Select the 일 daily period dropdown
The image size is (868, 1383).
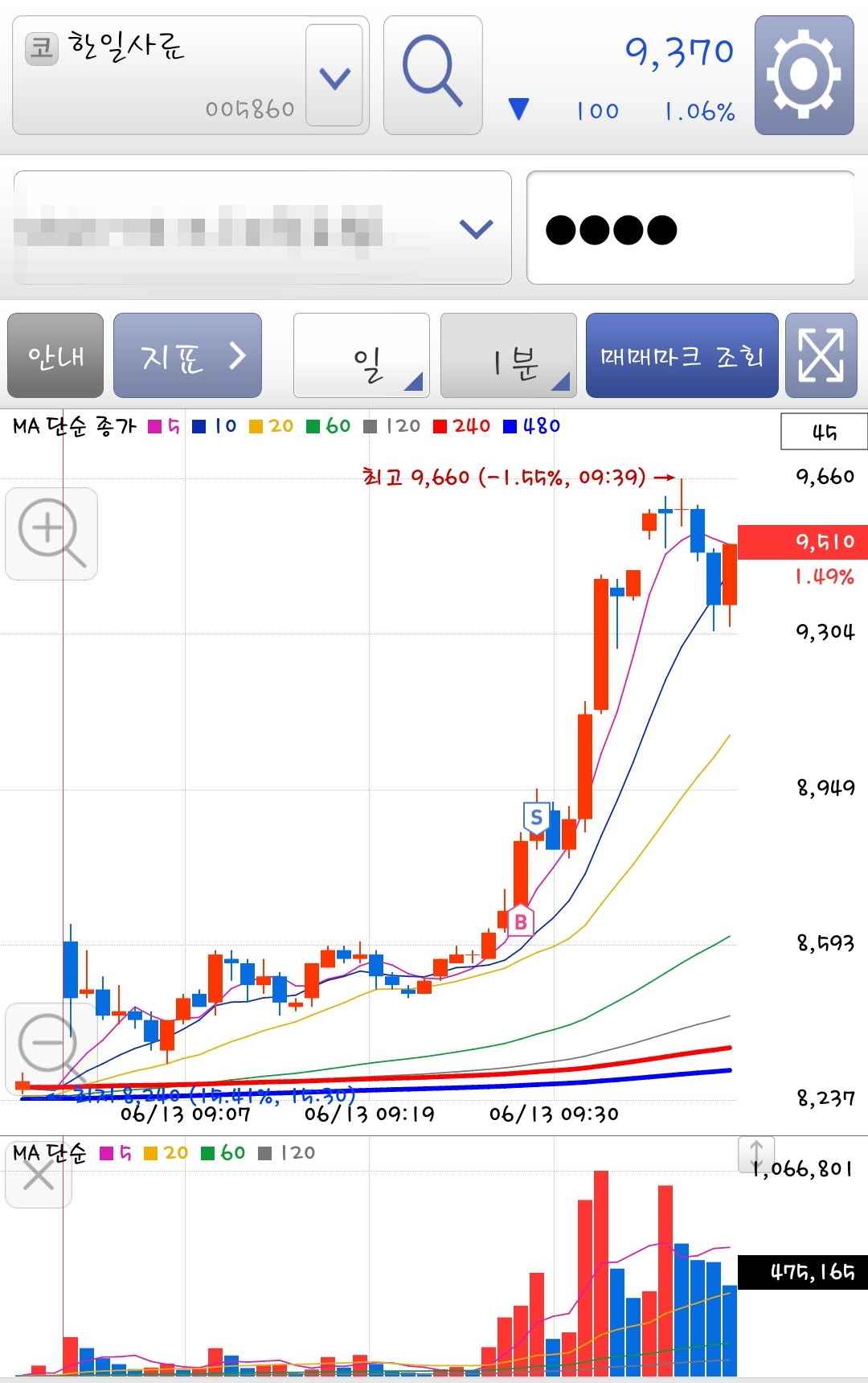(x=362, y=355)
